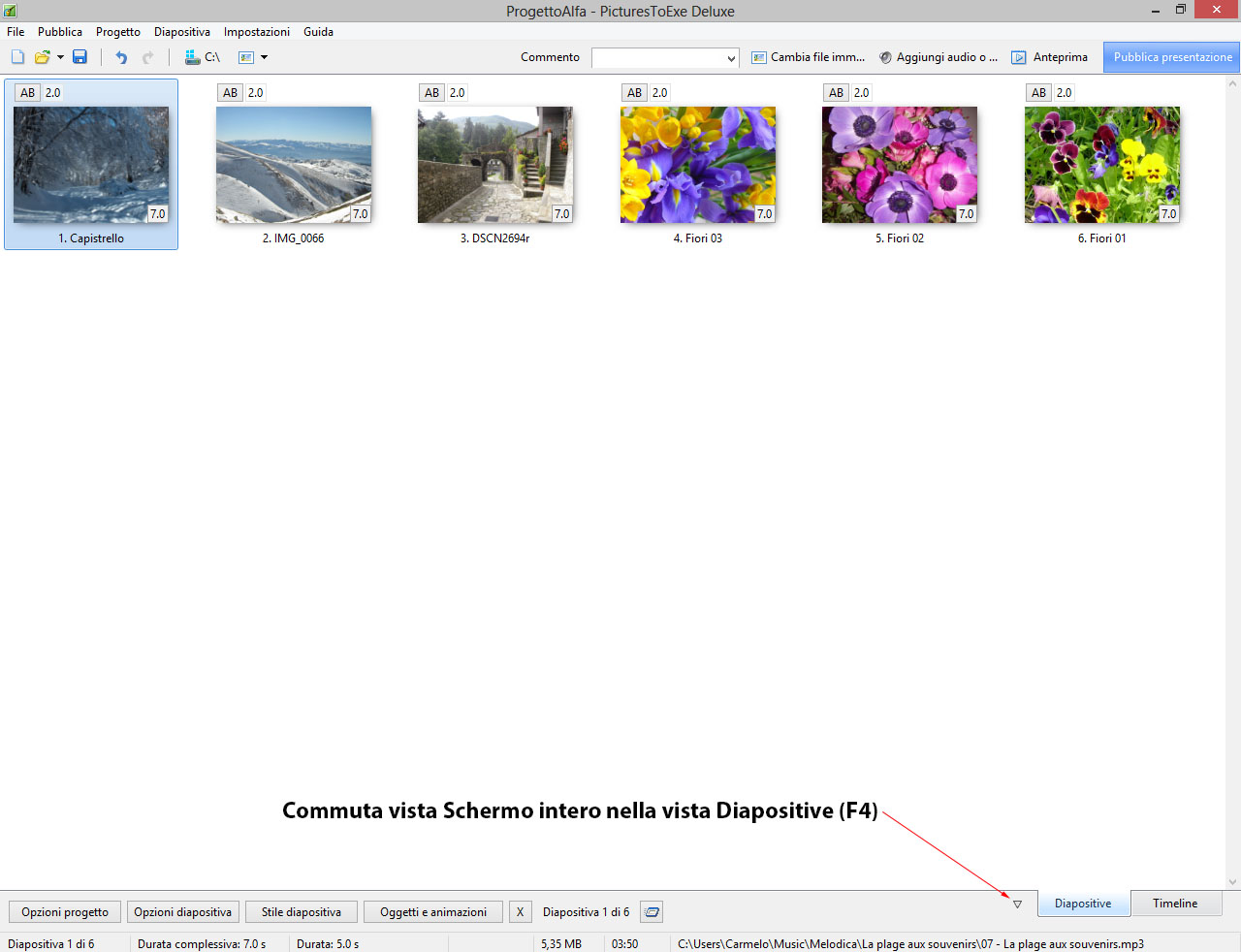Click the Open project folder icon
Image resolution: width=1241 pixels, height=952 pixels.
tap(42, 57)
